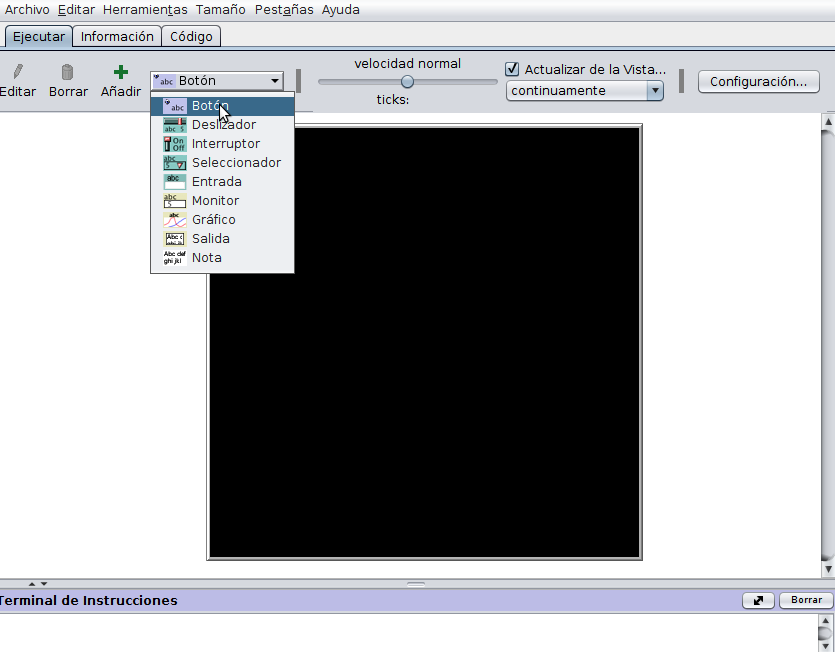This screenshot has width=835, height=652.
Task: Choose Entrada from the widget list
Action: point(222,182)
